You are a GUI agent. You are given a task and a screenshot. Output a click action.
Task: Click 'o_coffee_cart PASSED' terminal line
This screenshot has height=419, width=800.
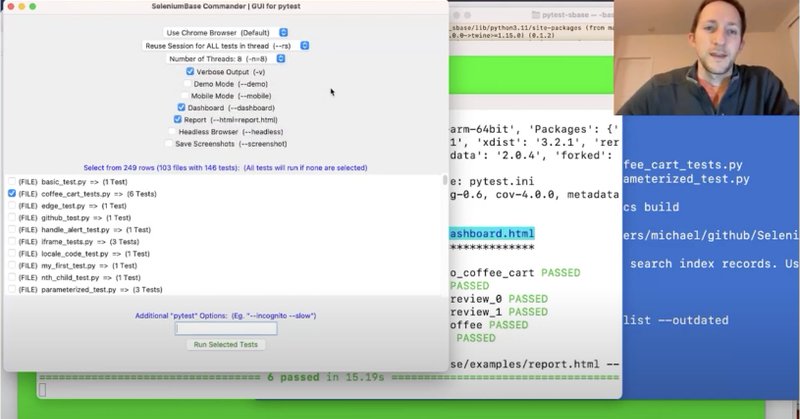click(x=515, y=273)
